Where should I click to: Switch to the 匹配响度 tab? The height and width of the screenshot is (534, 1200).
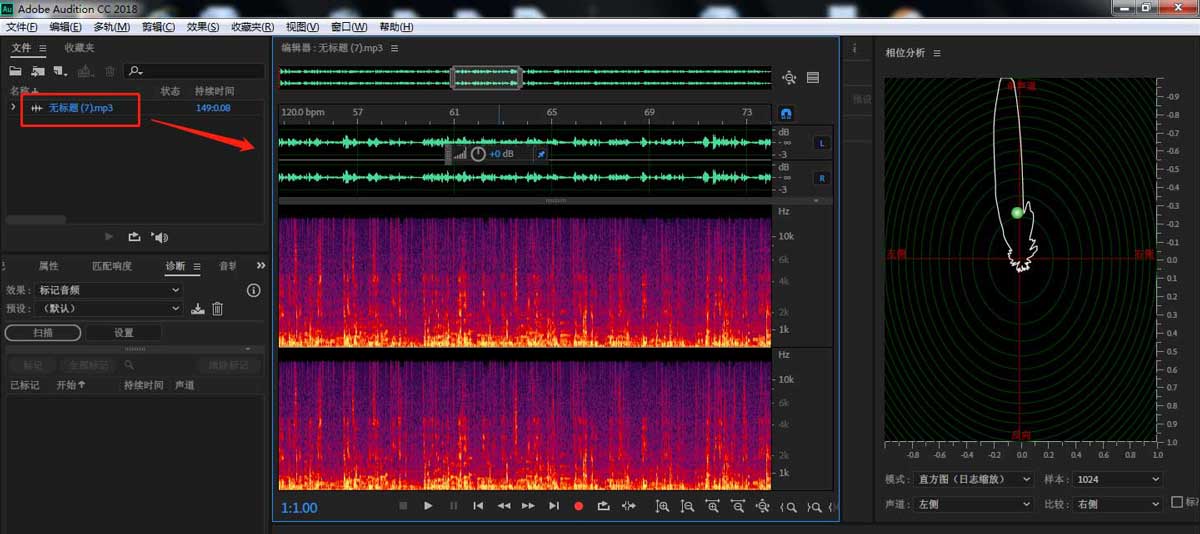tap(111, 266)
